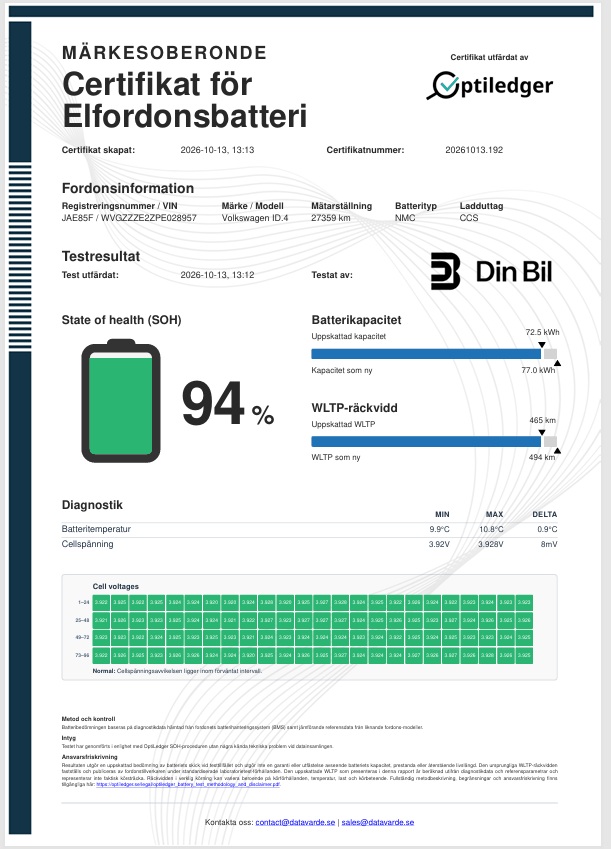Screen dimensions: 611x849
Task: Select certificate number 20261013.192
Action: [x=474, y=150]
